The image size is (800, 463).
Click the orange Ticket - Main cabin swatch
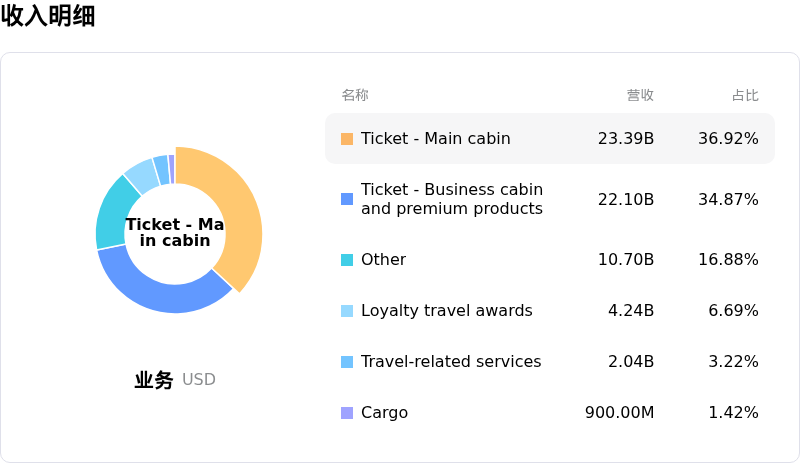coord(347,139)
